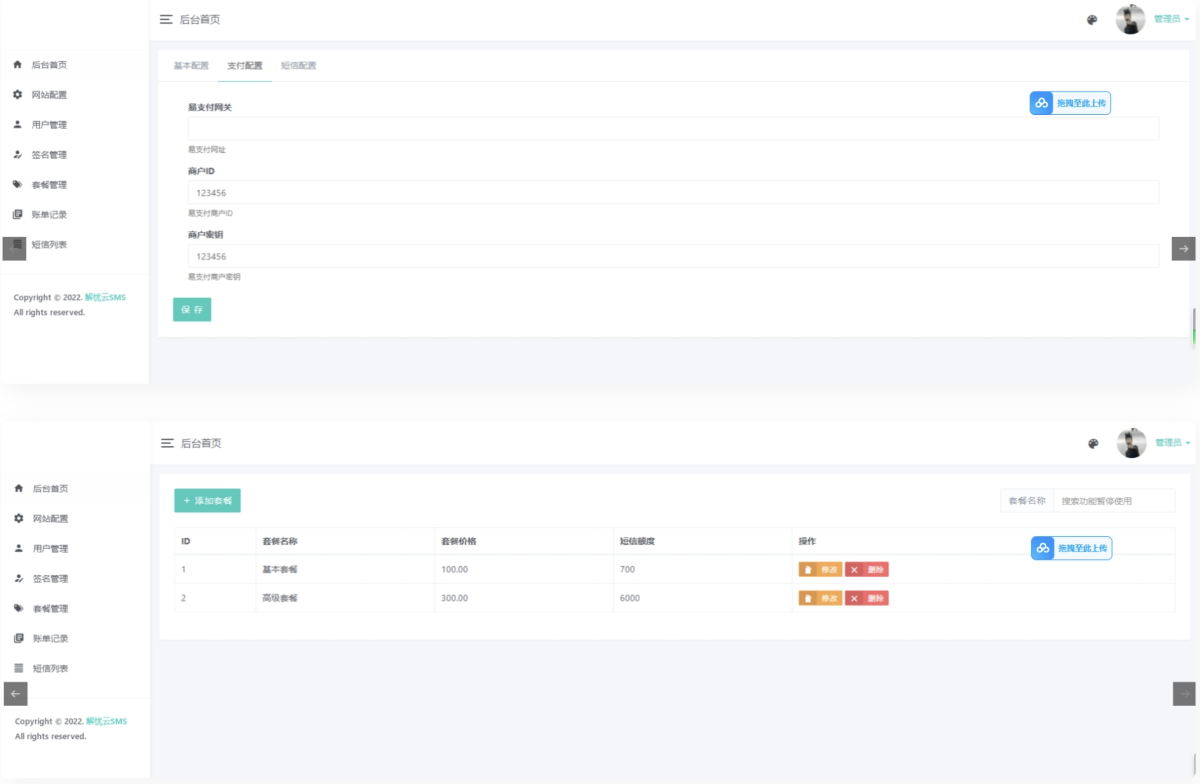Screen dimensions: 1200x784
Task: Click the 高级套餐 name cell
Action: (x=345, y=598)
